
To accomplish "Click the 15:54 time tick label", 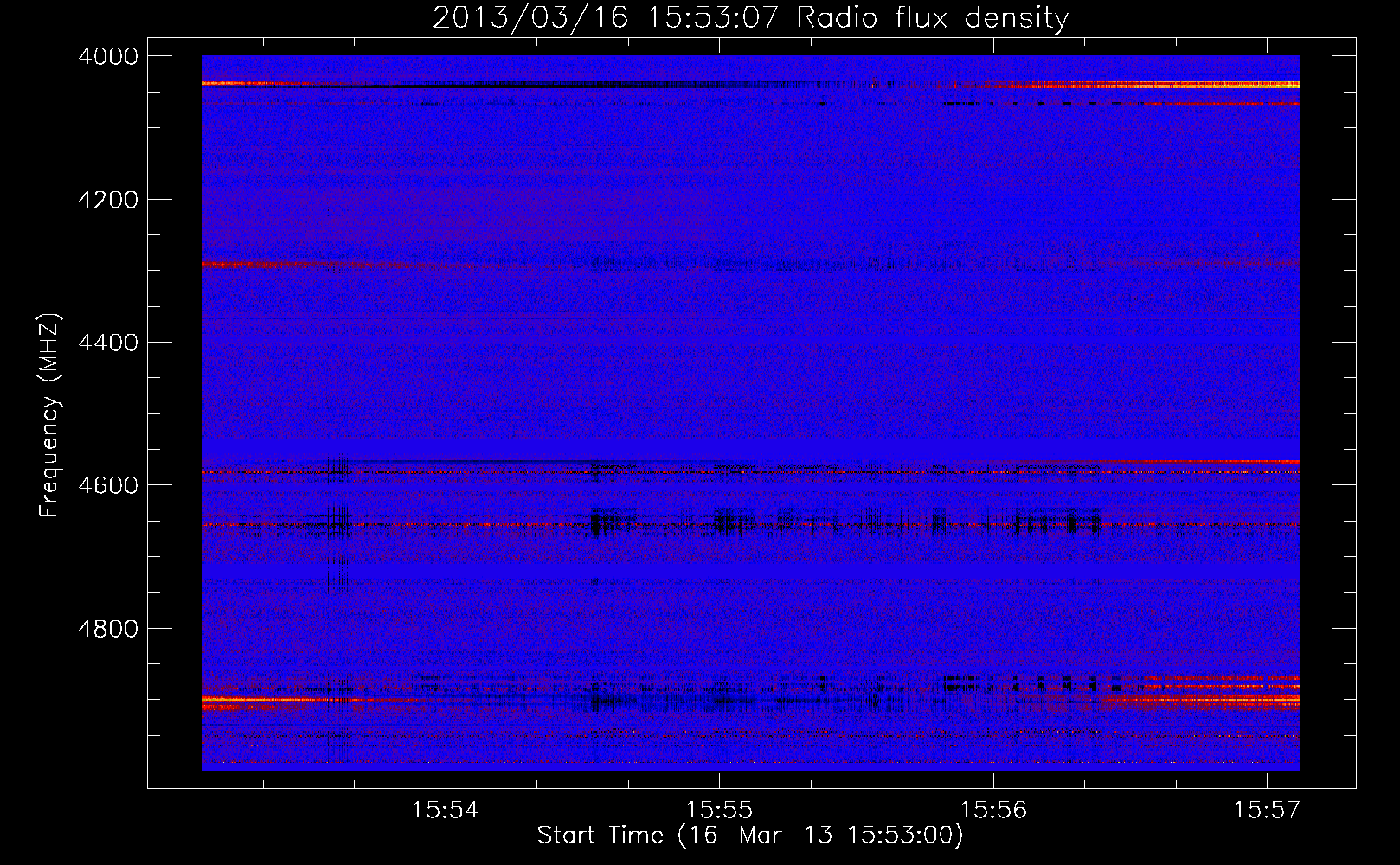I will (445, 811).
